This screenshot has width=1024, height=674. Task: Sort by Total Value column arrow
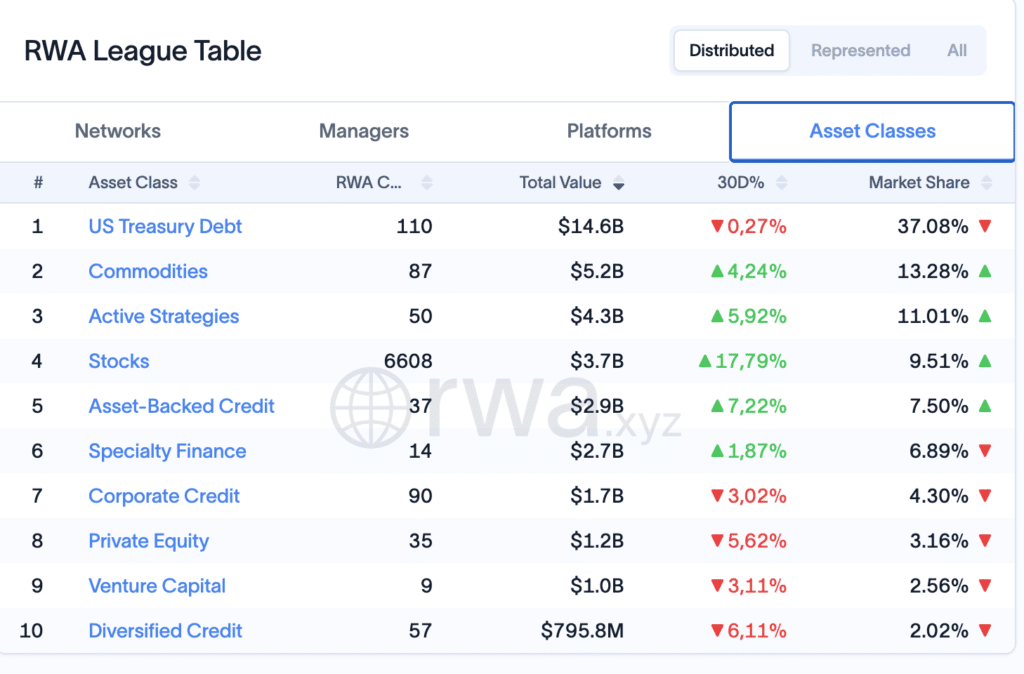[618, 183]
